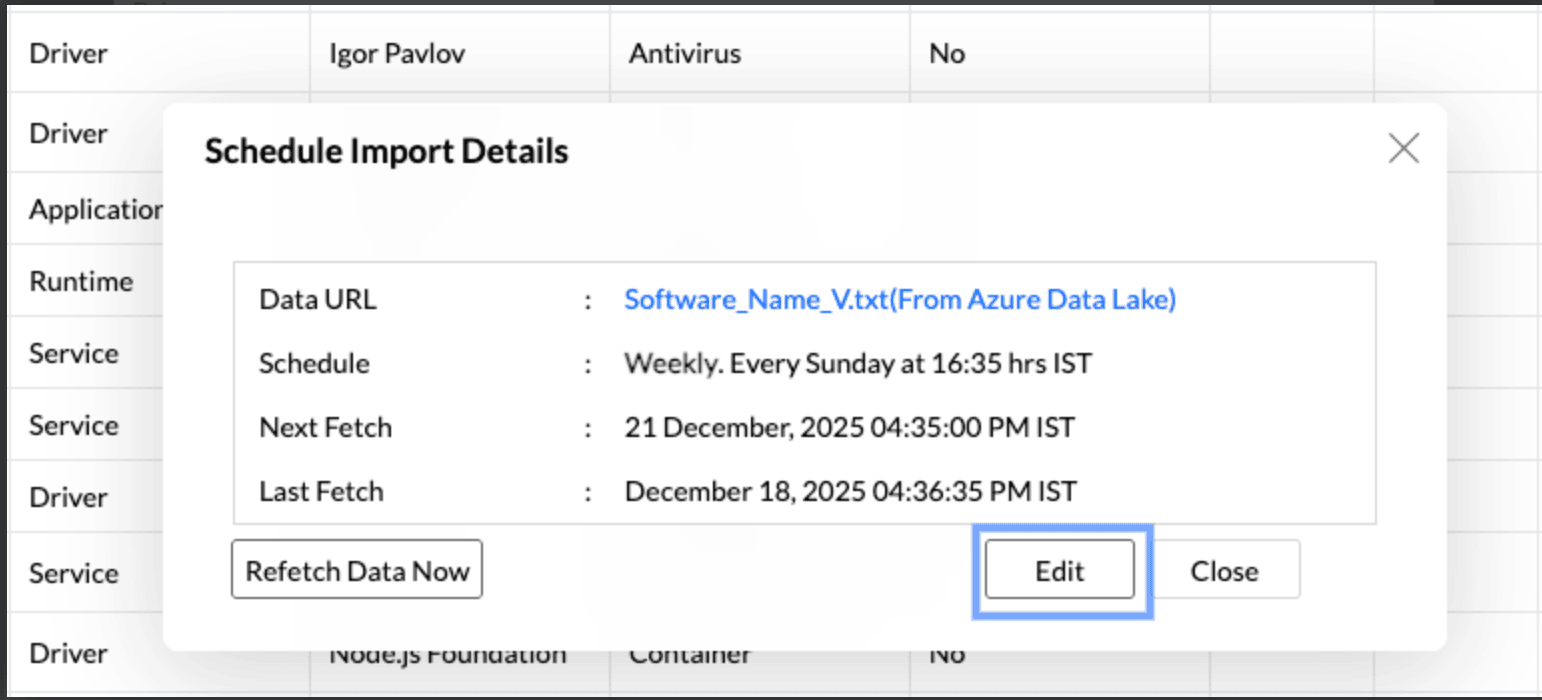Click the Weekly Every Sunday schedule text
The height and width of the screenshot is (700, 1542).
pos(857,363)
